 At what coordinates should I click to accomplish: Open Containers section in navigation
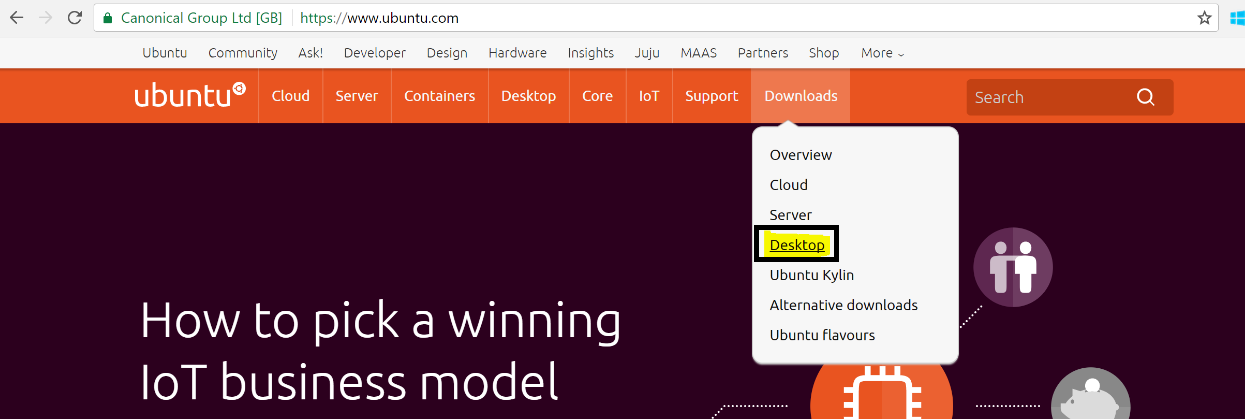click(440, 96)
